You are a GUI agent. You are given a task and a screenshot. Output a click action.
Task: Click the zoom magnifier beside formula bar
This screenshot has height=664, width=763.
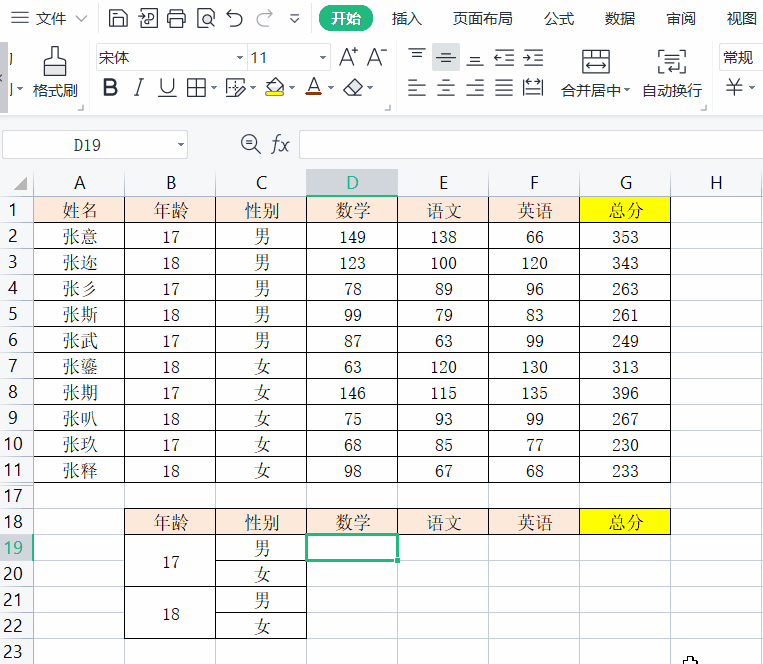(x=250, y=145)
